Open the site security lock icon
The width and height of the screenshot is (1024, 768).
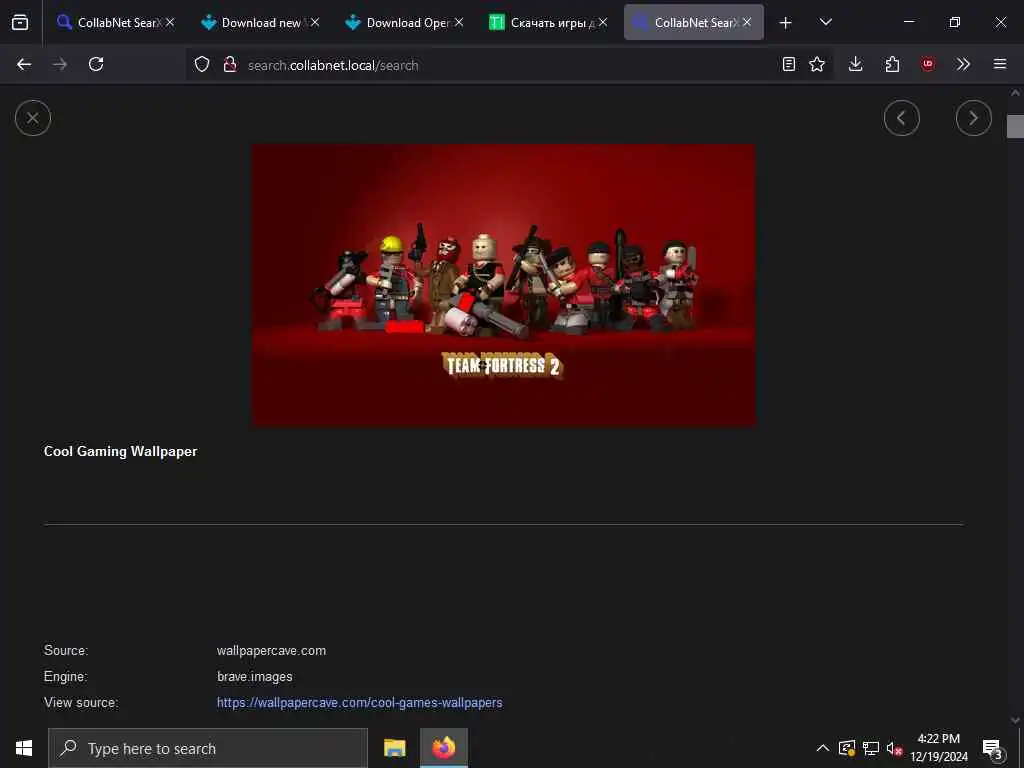click(230, 64)
